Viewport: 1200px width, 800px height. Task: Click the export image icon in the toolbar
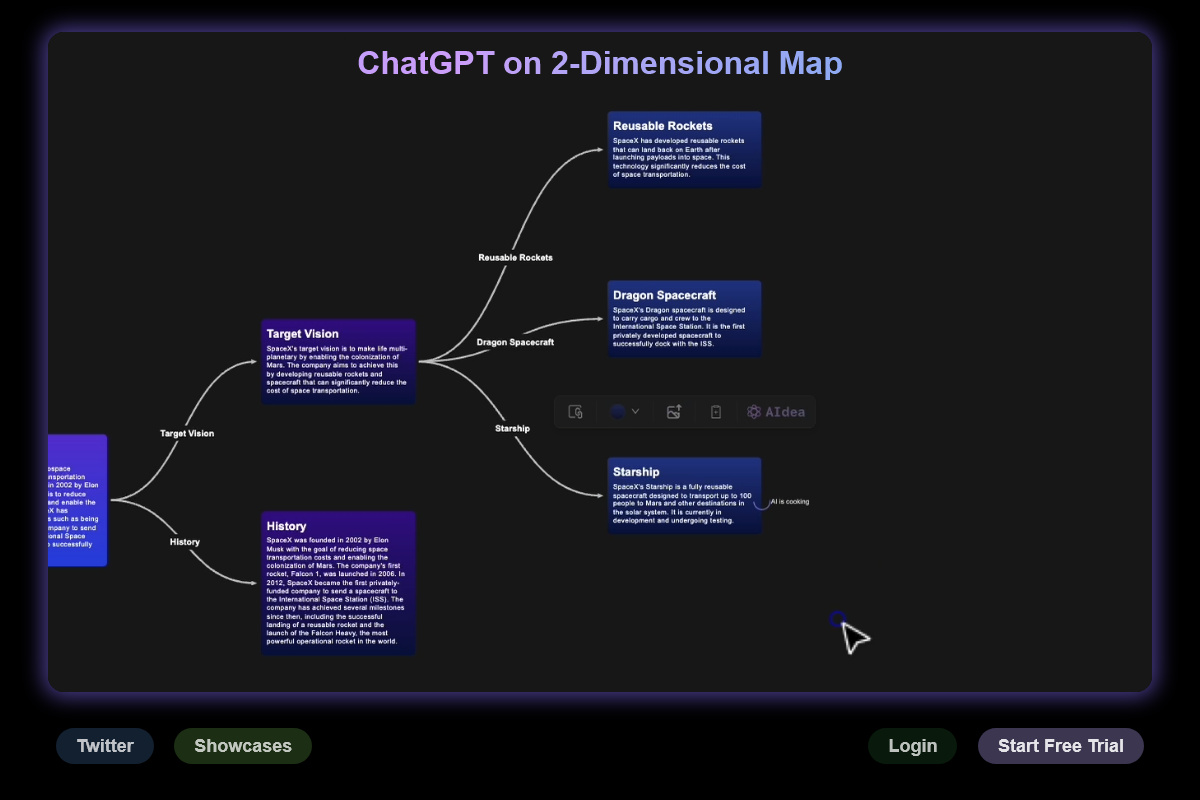pos(674,412)
